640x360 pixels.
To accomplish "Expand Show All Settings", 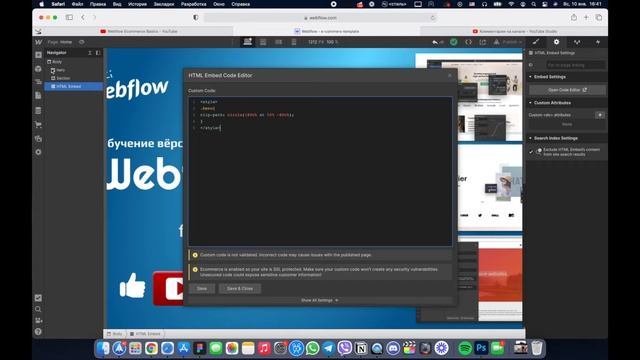I will (320, 300).
